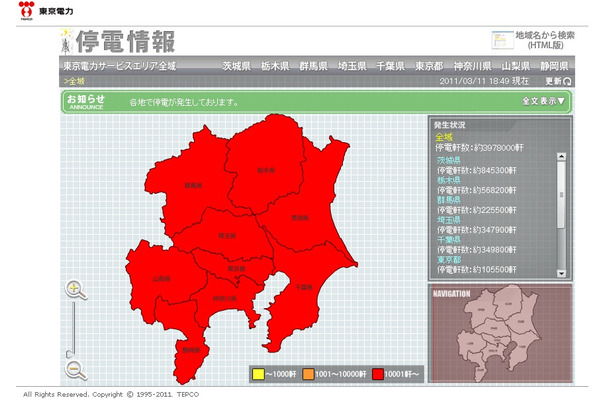Viewport: 610px width, 400px height.
Task: Click the 栃木県 link in outage list
Action: coord(446,181)
